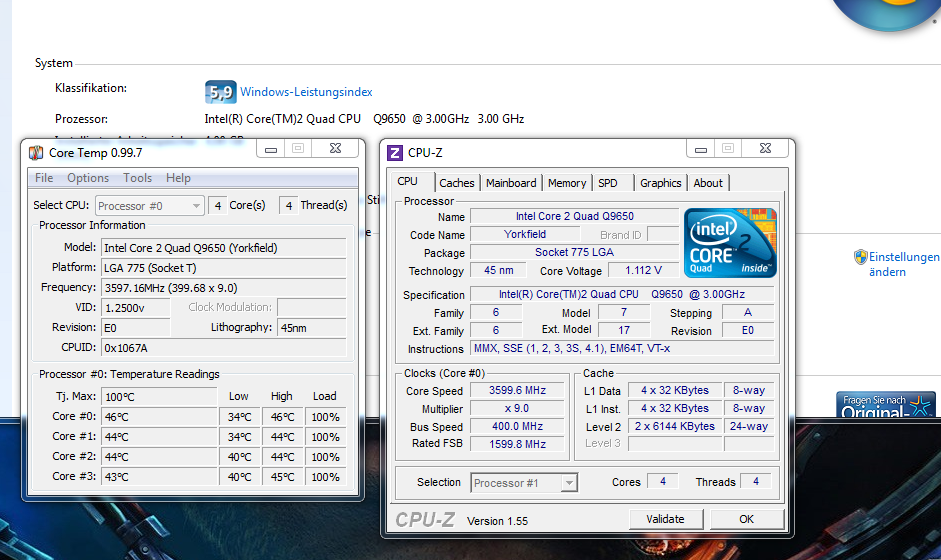Click the Core #2 low 40°C cell
941x560 pixels.
click(x=239, y=457)
